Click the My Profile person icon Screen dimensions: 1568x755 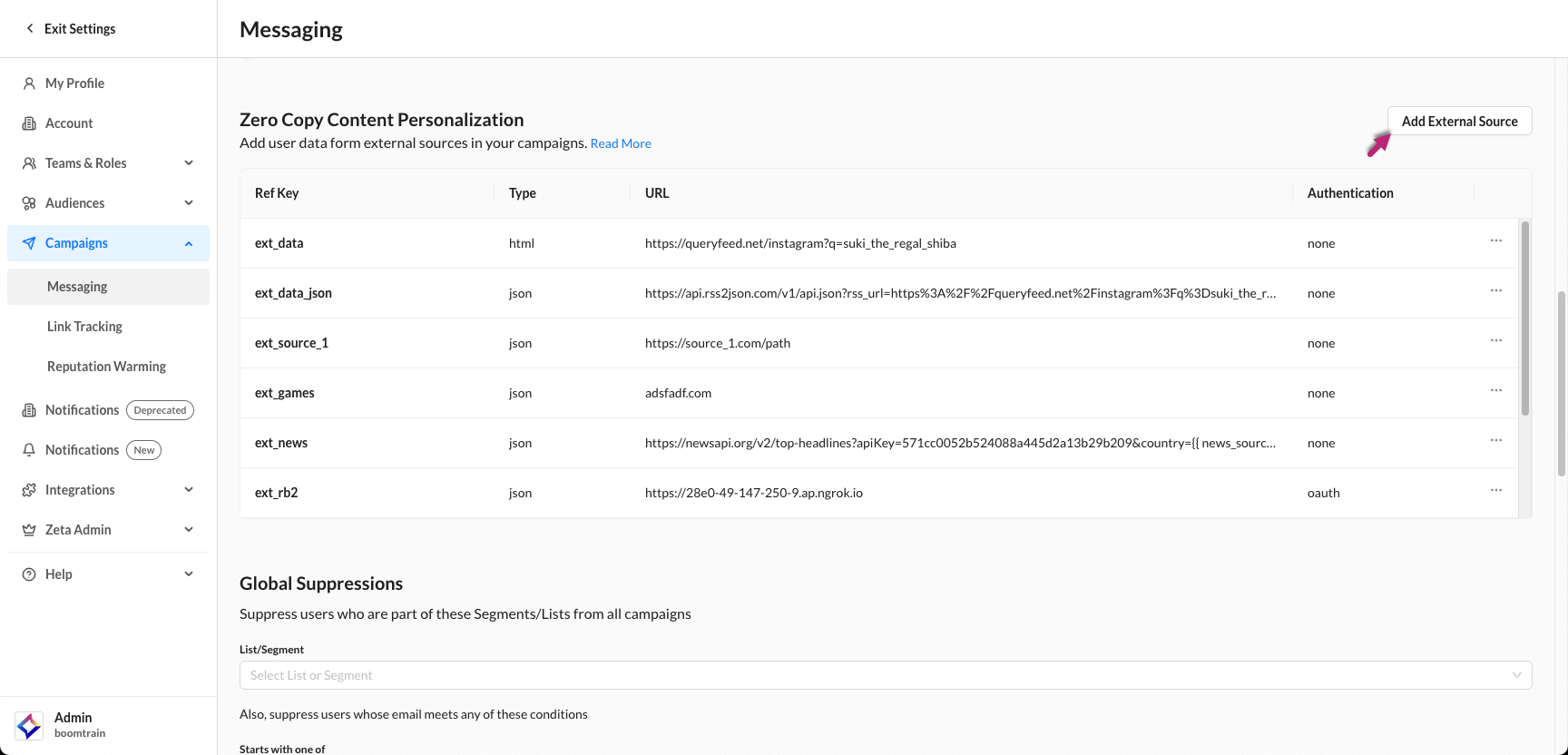click(x=29, y=83)
